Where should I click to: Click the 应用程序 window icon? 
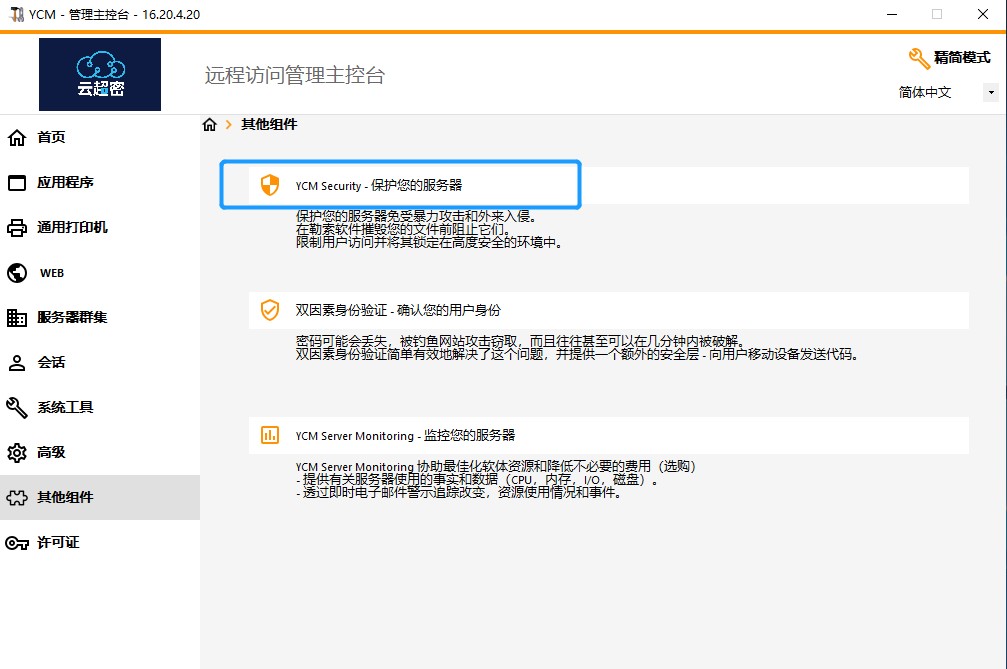click(x=17, y=183)
